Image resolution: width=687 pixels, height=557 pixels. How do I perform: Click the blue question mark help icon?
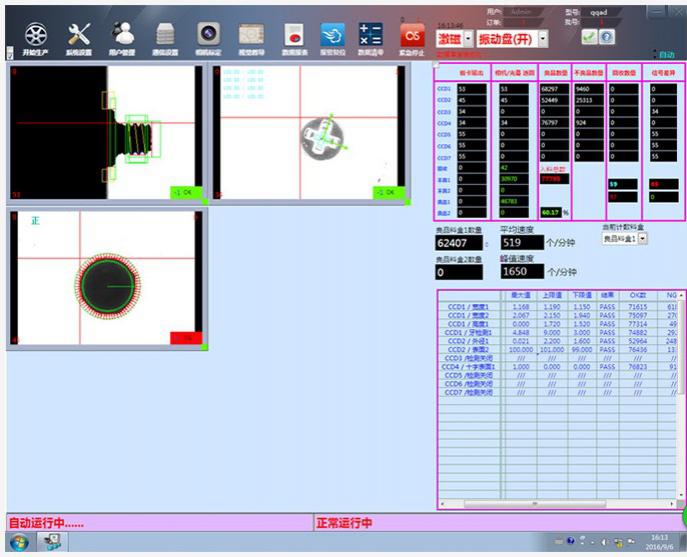point(607,37)
